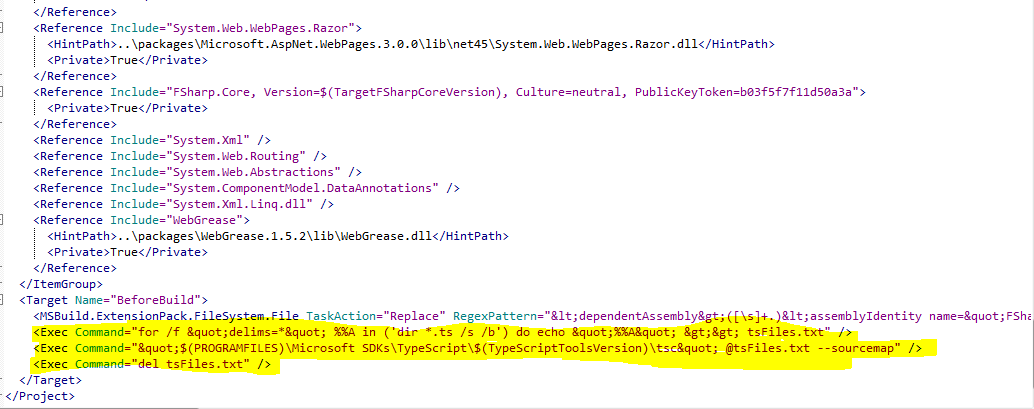1034x409 pixels.
Task: Click the Reference Include="System.Xml" line
Action: (152, 140)
